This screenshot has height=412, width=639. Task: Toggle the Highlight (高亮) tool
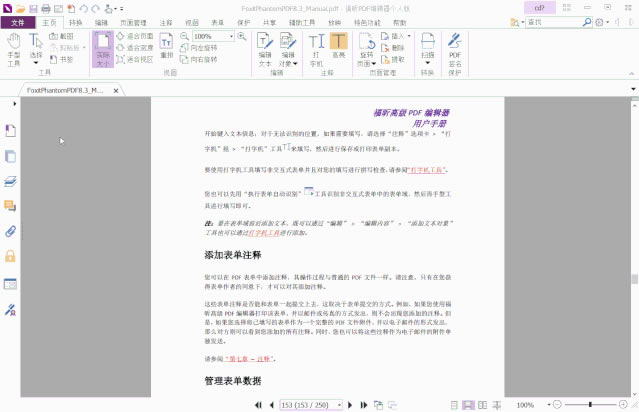339,46
